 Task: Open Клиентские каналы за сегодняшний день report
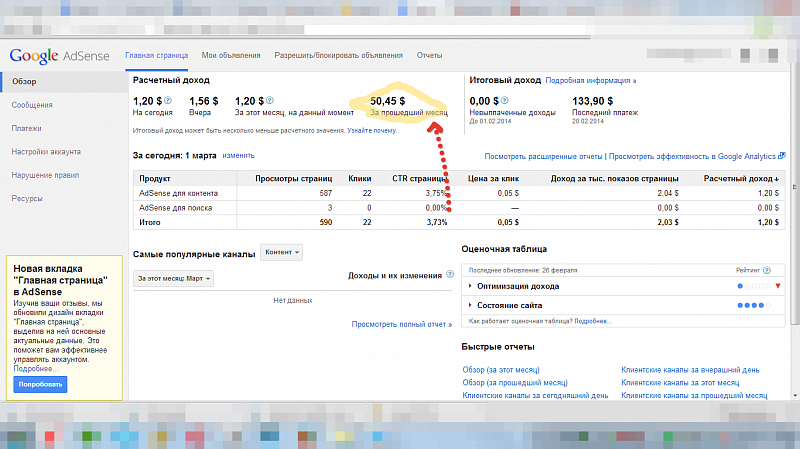535,395
